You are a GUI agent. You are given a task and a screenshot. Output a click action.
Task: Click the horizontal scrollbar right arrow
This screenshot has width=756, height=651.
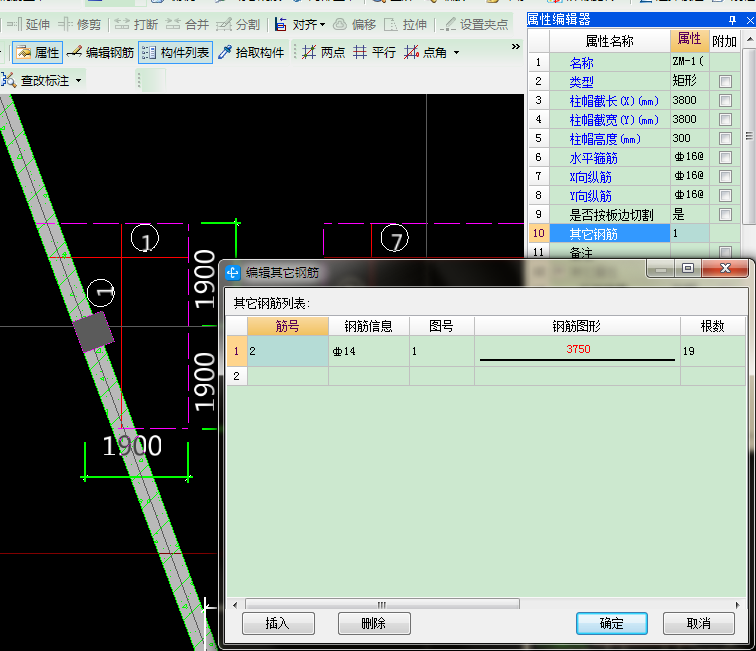(737, 605)
